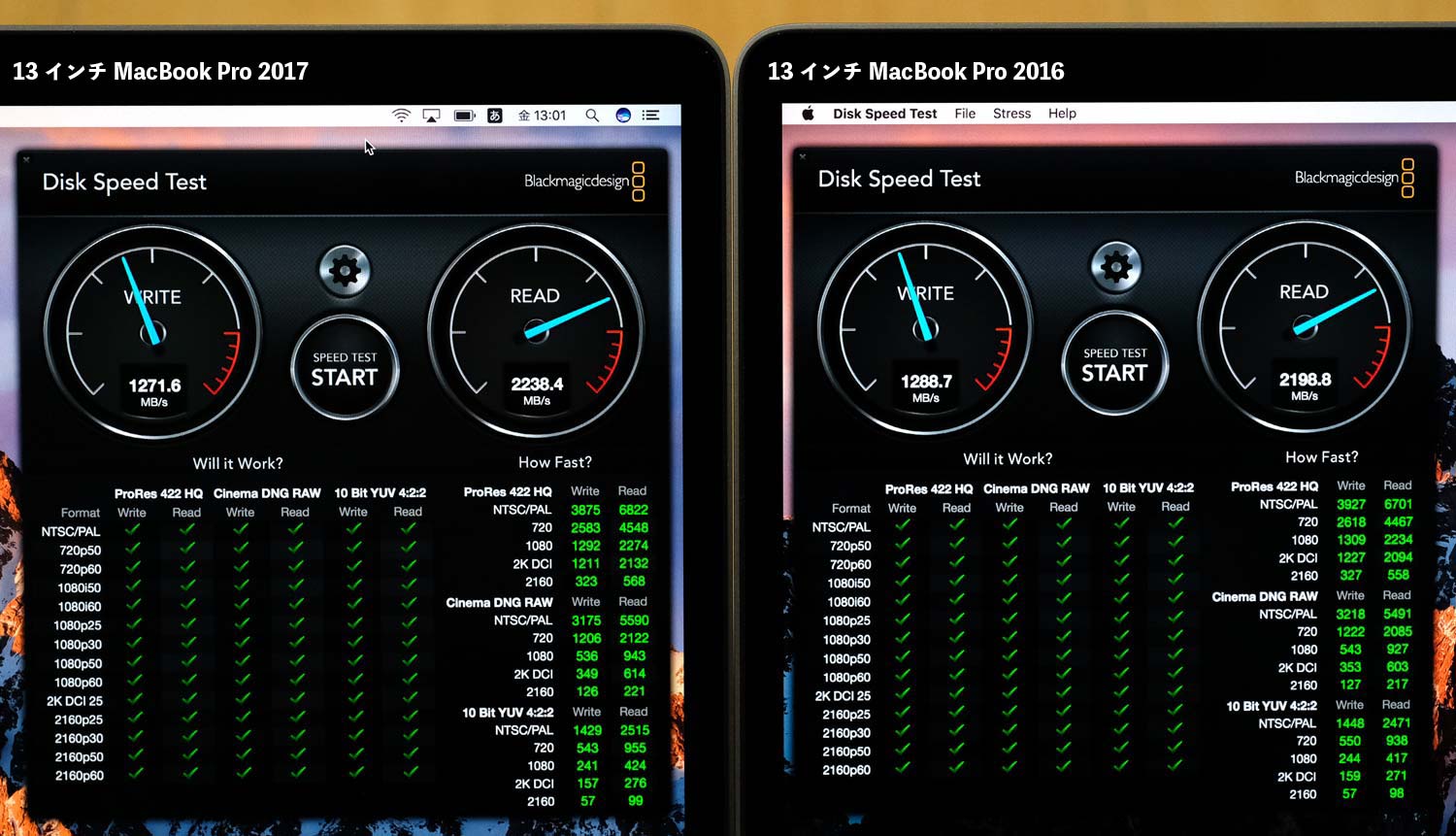Select the 2471 YUV read value

point(1396,723)
